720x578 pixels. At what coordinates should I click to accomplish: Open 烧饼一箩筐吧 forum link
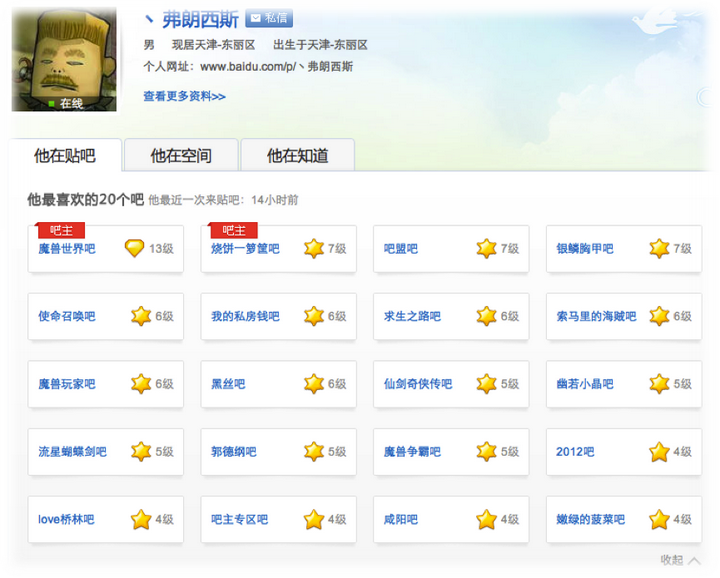[245, 248]
